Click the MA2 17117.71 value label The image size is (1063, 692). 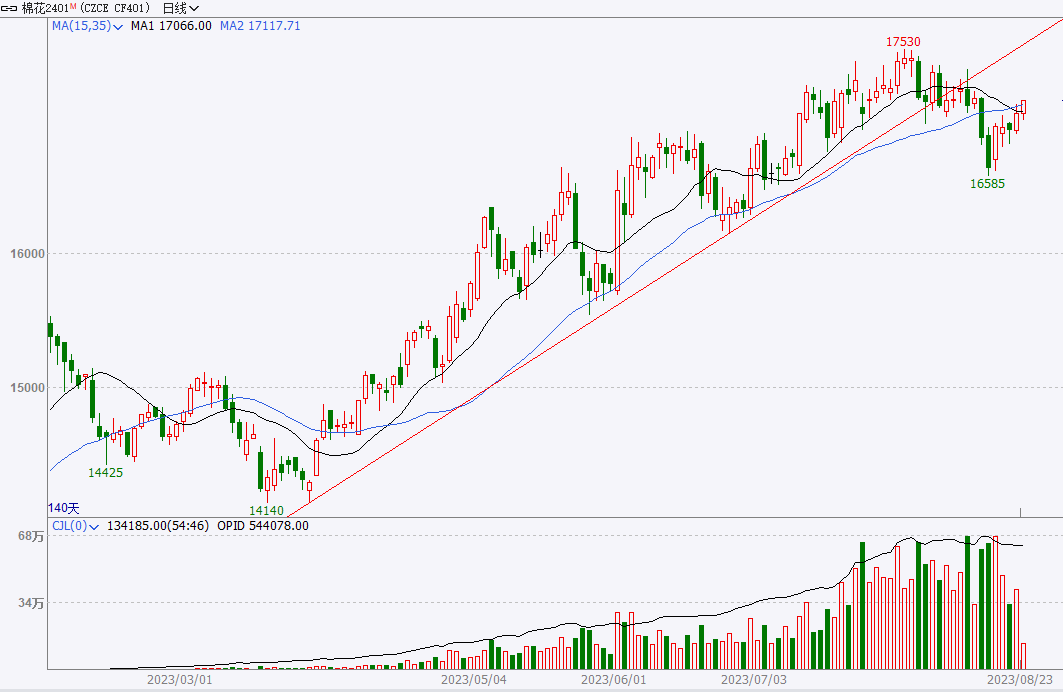point(260,26)
